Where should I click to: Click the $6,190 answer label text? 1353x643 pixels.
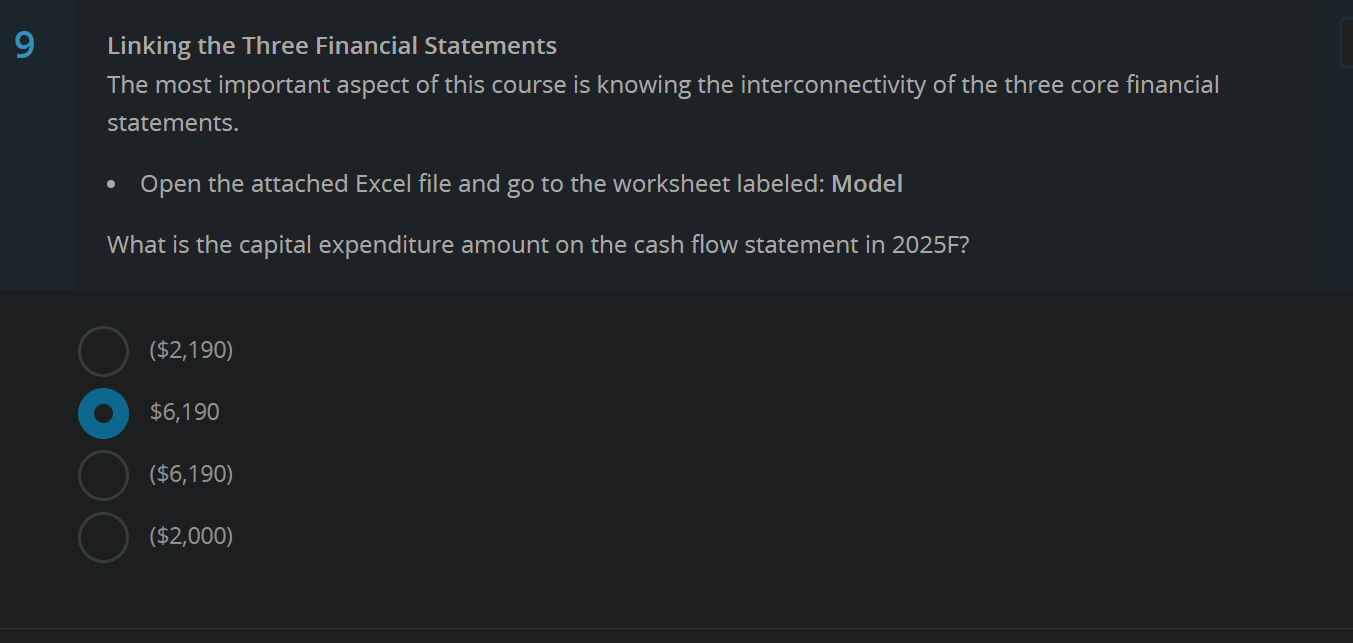coord(185,412)
